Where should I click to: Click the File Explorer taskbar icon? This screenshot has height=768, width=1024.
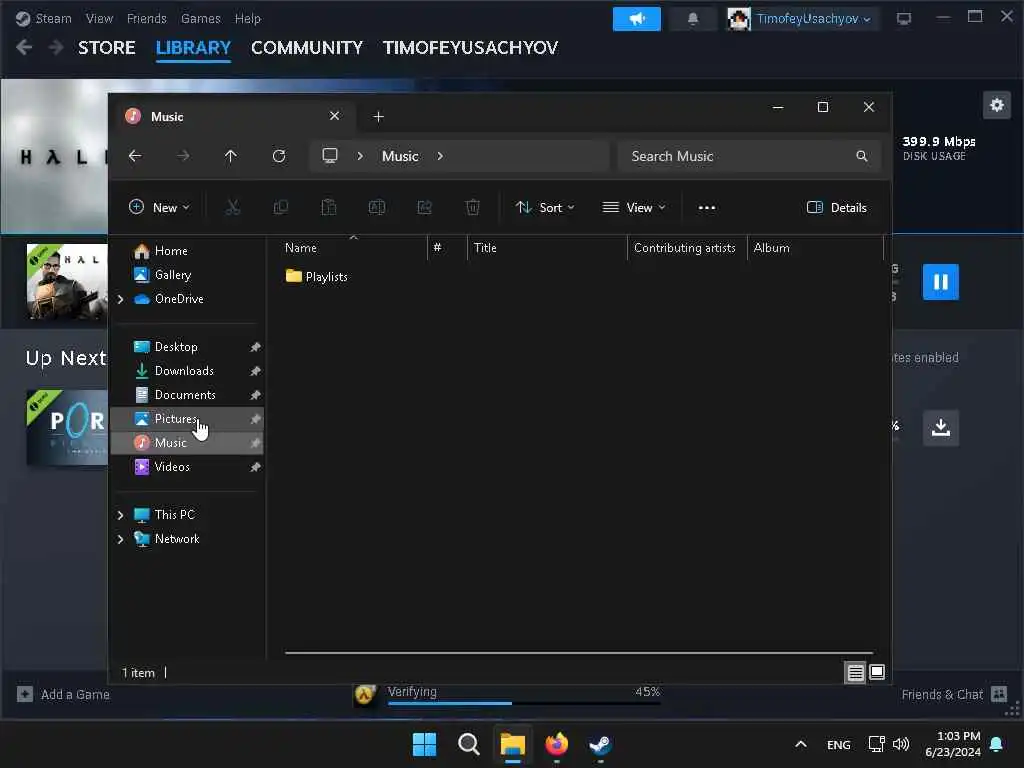click(513, 744)
